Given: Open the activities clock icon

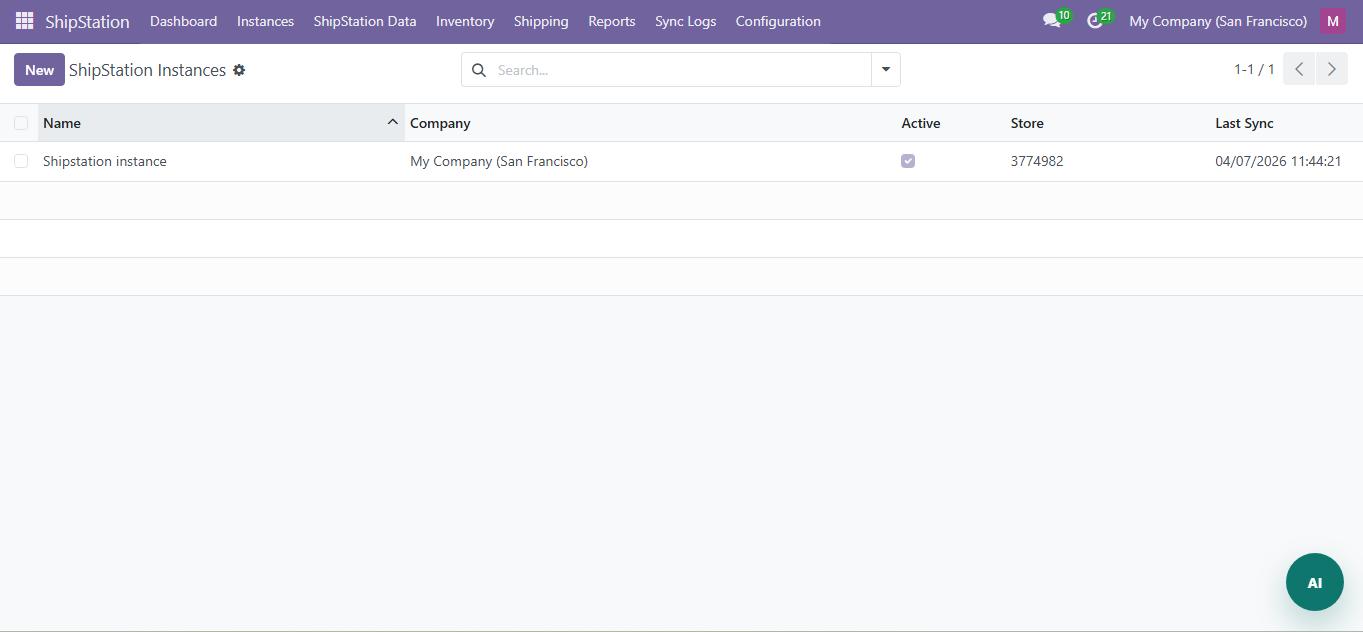Looking at the screenshot, I should (x=1093, y=20).
